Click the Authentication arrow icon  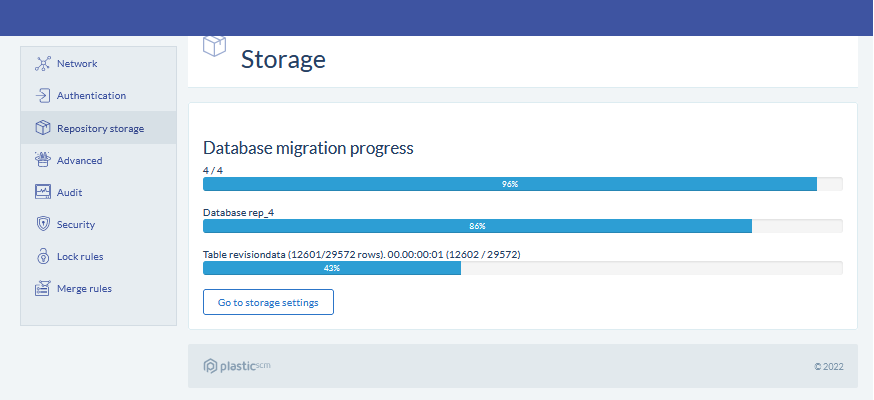[43, 96]
